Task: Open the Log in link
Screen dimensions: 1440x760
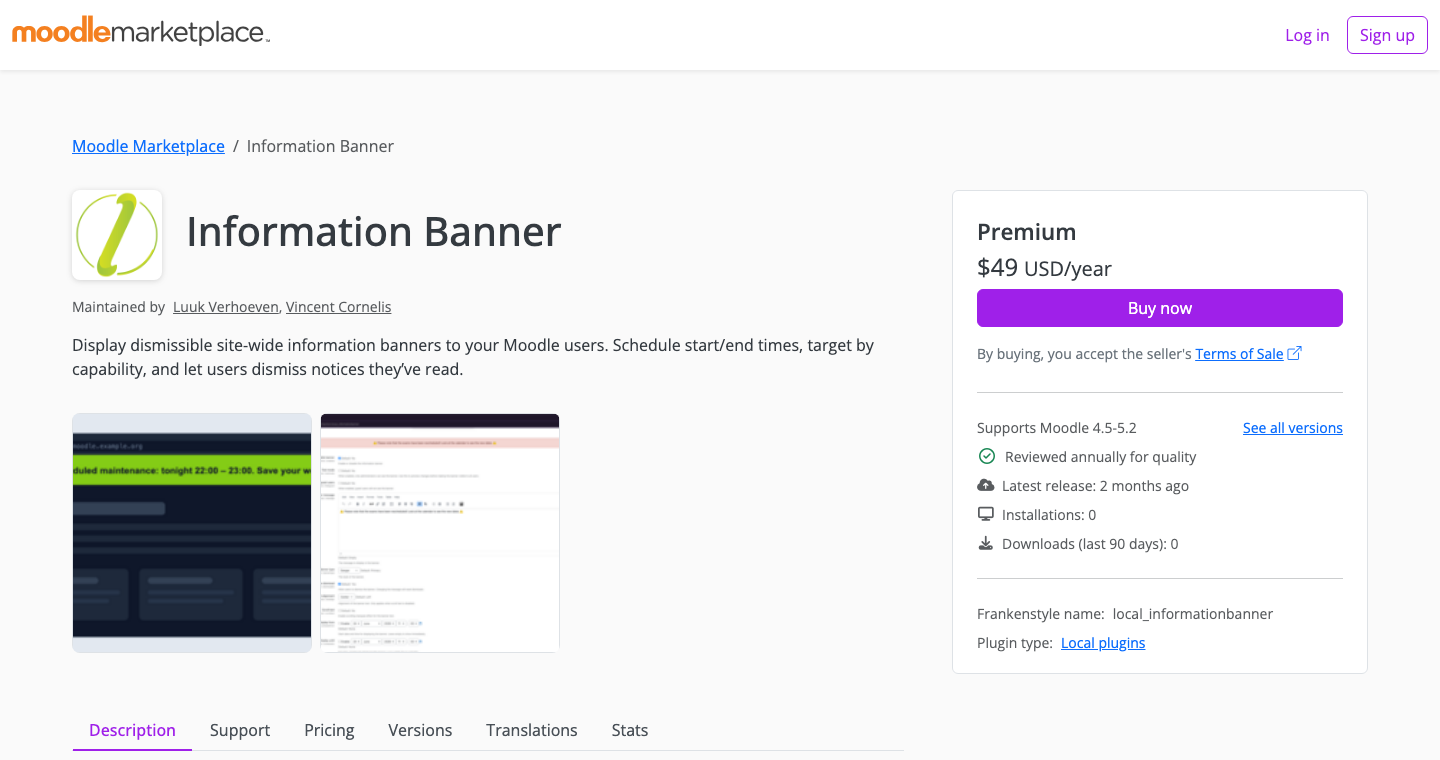Action: 1307,35
